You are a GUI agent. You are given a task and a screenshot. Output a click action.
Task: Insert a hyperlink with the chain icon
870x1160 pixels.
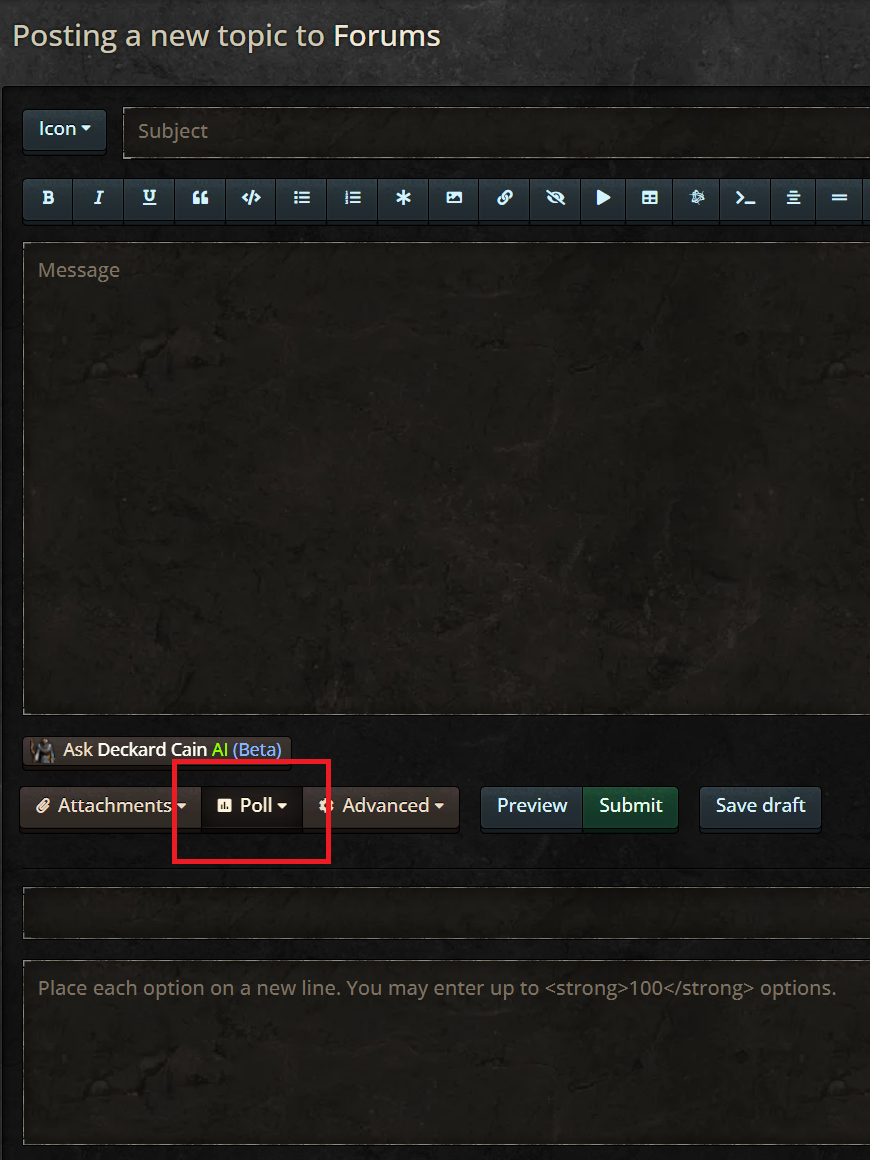[505, 198]
